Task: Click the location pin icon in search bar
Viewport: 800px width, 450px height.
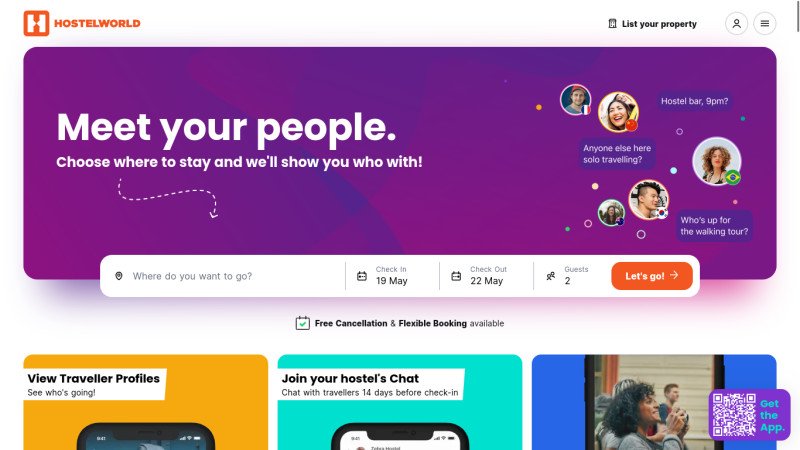Action: 119,276
